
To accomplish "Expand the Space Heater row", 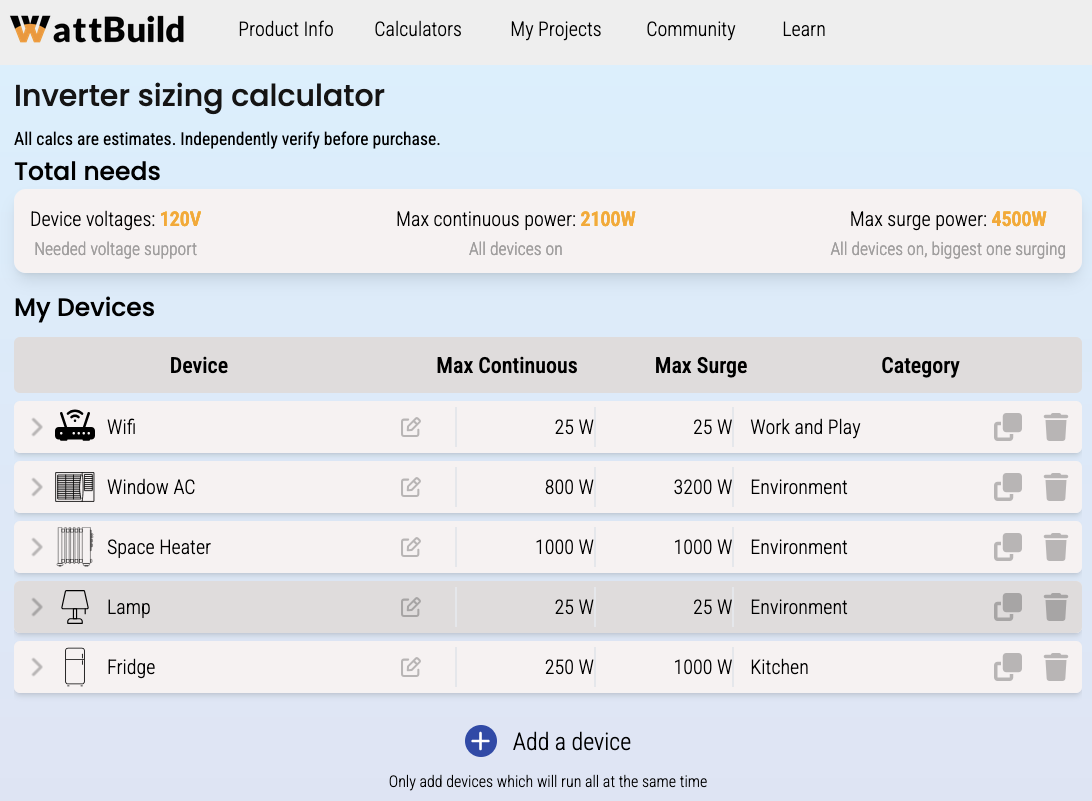I will (x=37, y=547).
